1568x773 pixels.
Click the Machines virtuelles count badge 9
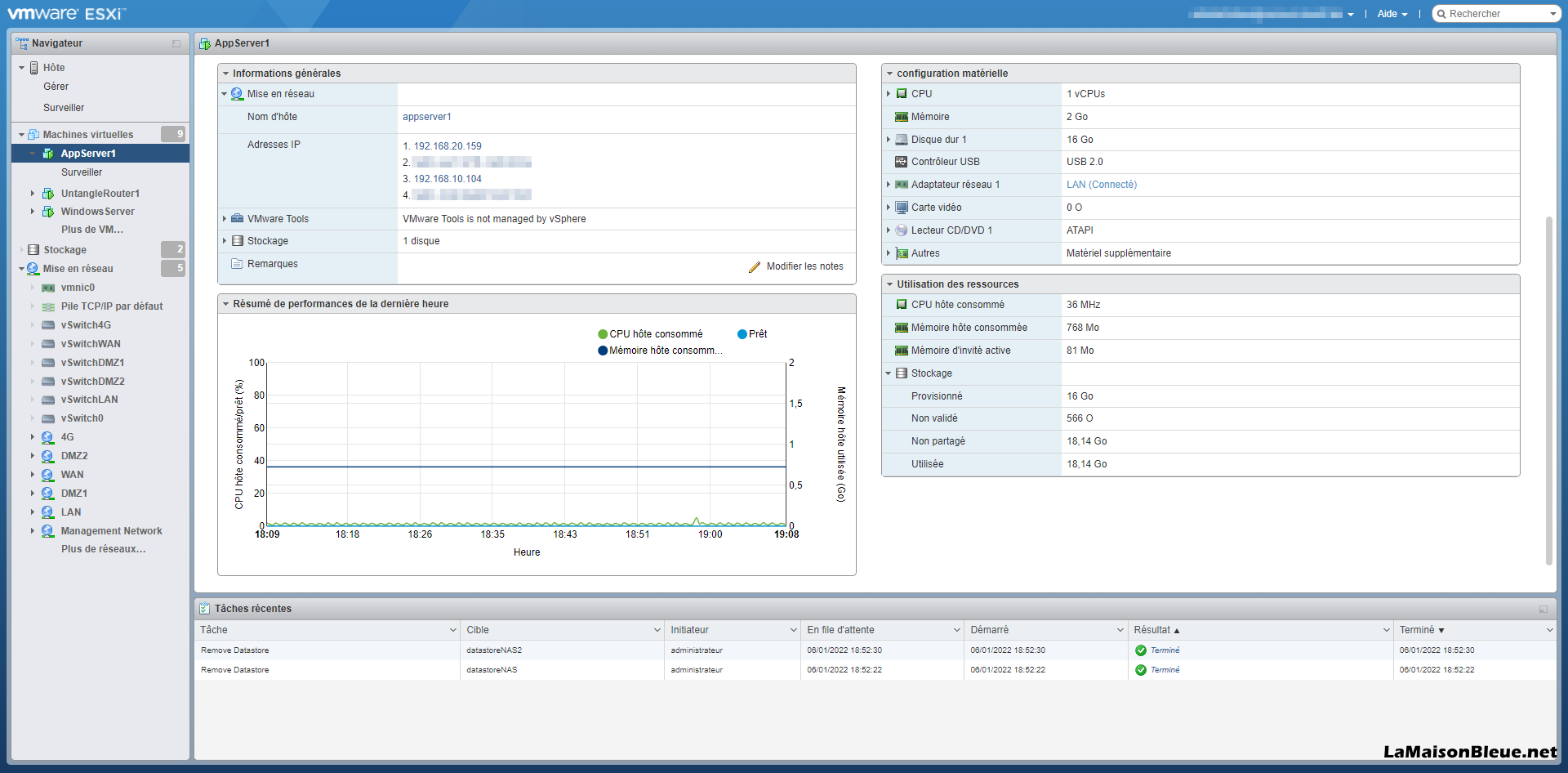point(173,134)
